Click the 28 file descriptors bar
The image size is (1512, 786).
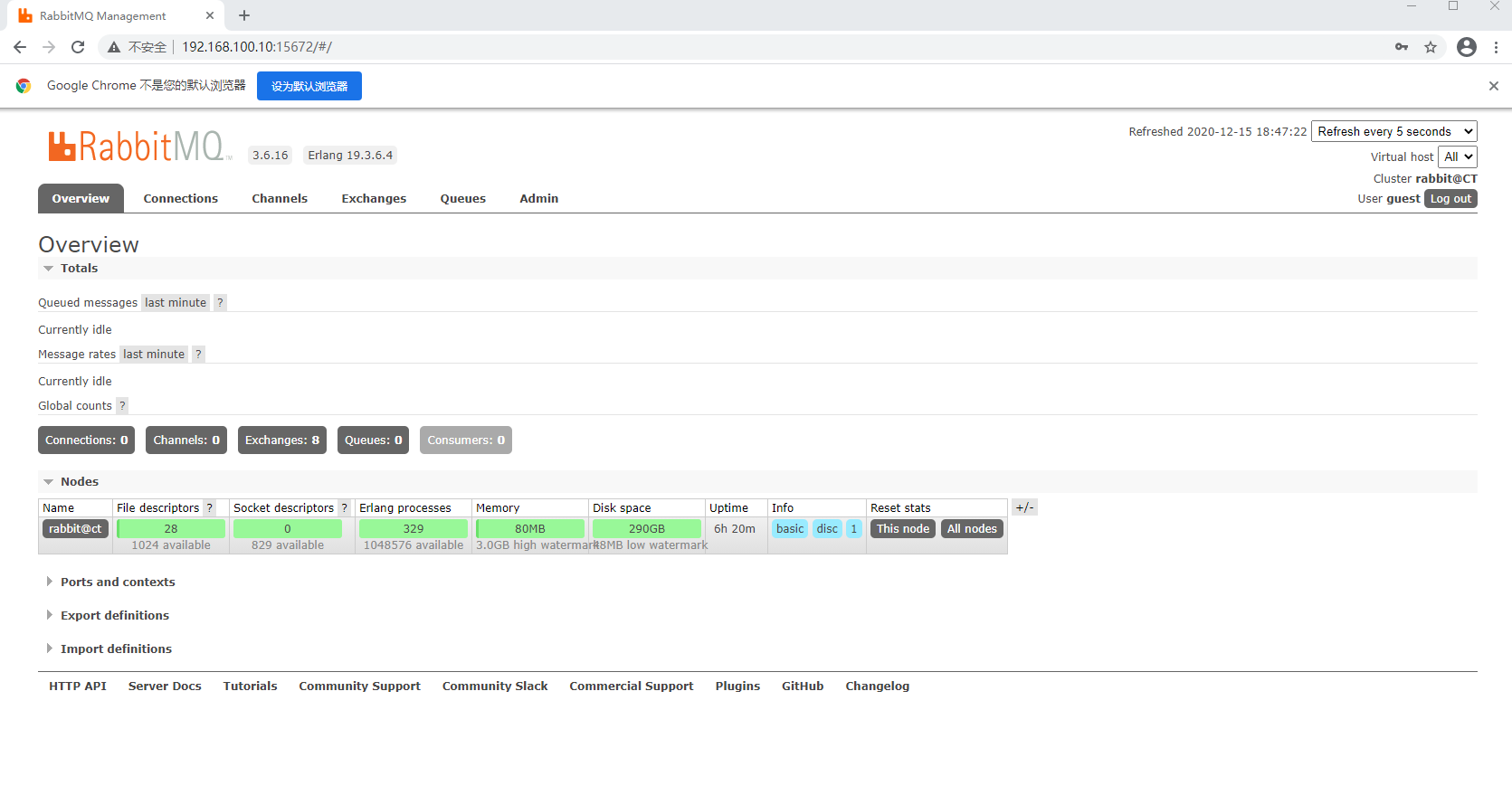171,529
